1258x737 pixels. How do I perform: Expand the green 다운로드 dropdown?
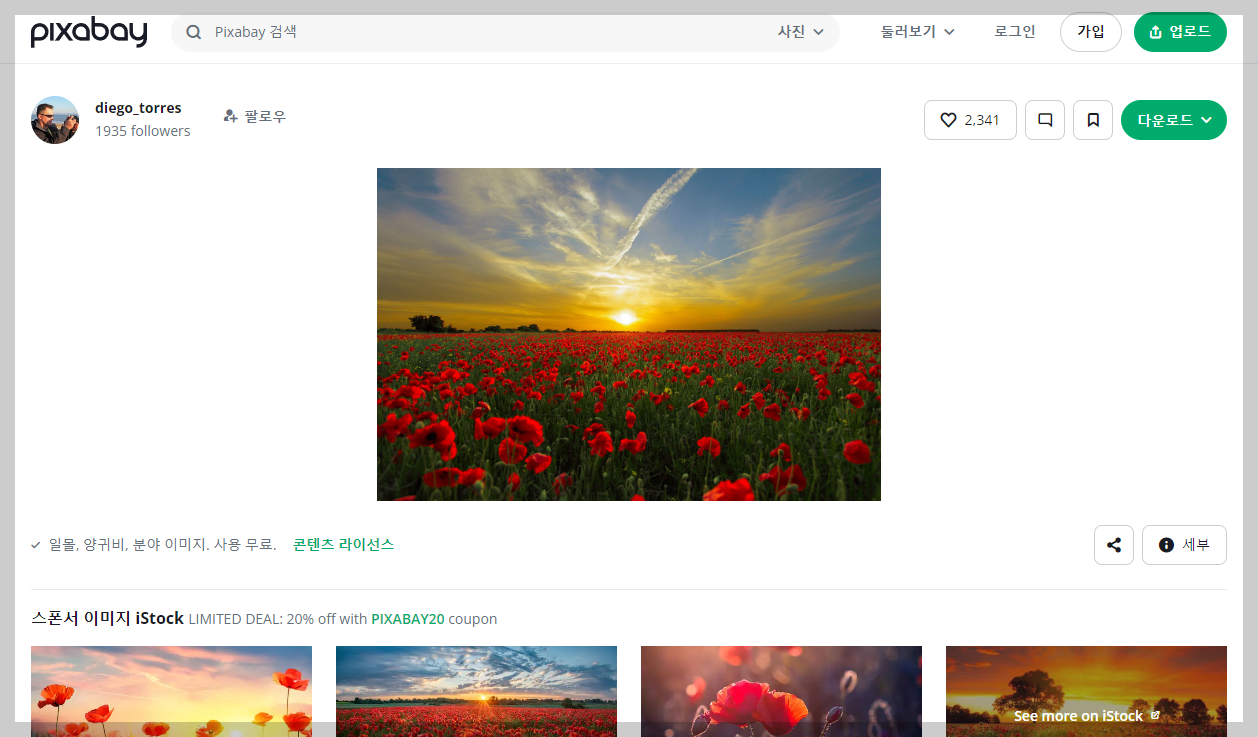pos(1174,120)
